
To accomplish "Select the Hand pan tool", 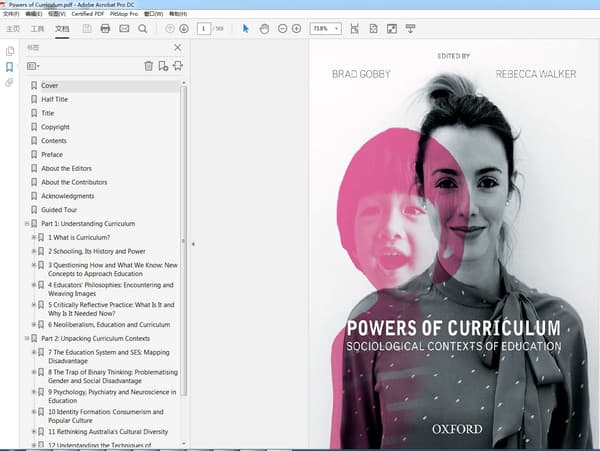I will click(x=264, y=29).
